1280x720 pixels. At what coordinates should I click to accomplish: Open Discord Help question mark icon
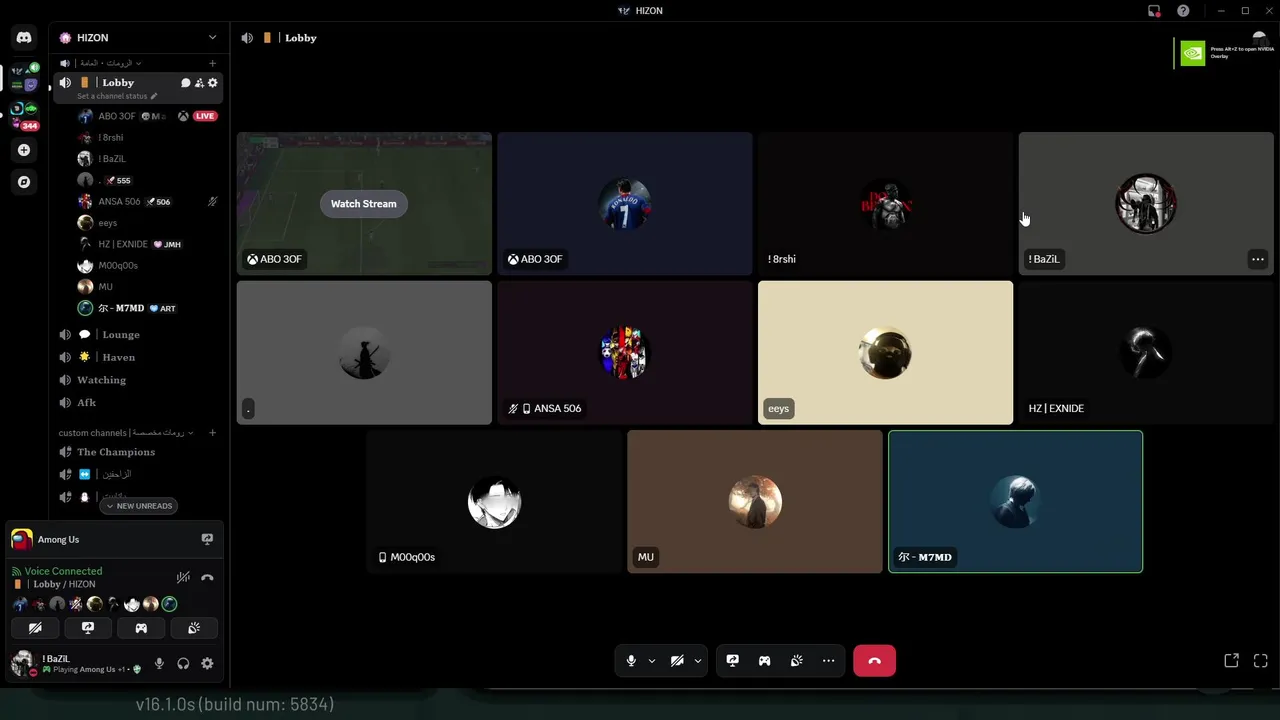pyautogui.click(x=1183, y=11)
